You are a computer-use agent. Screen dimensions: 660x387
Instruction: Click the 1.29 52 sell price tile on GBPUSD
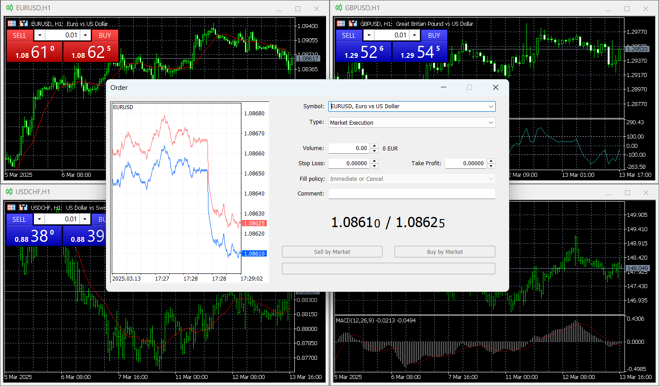pyautogui.click(x=364, y=52)
